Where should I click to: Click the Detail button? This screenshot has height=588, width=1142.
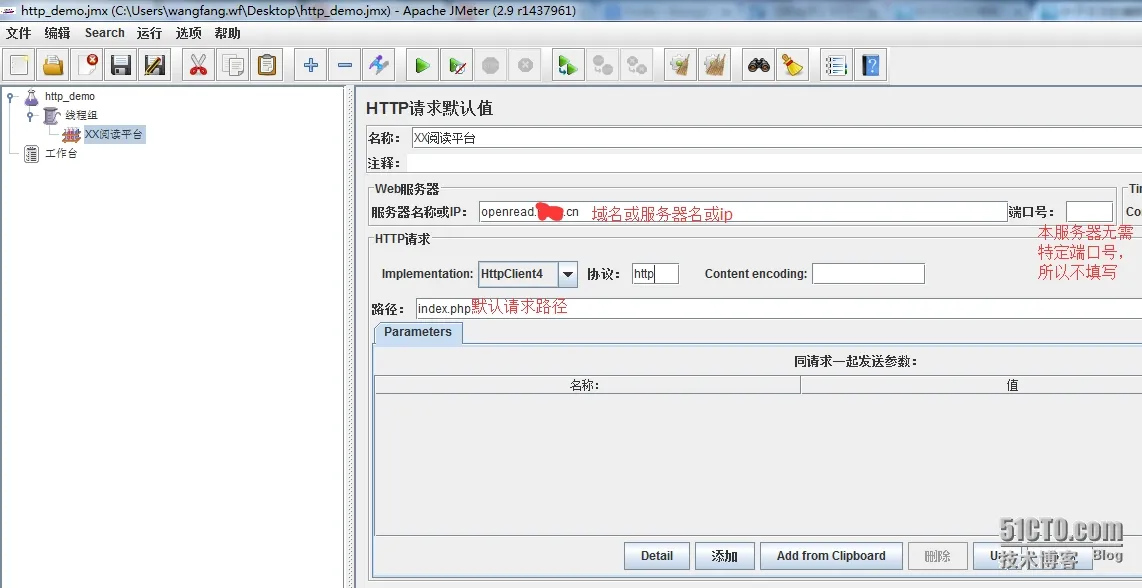point(657,556)
